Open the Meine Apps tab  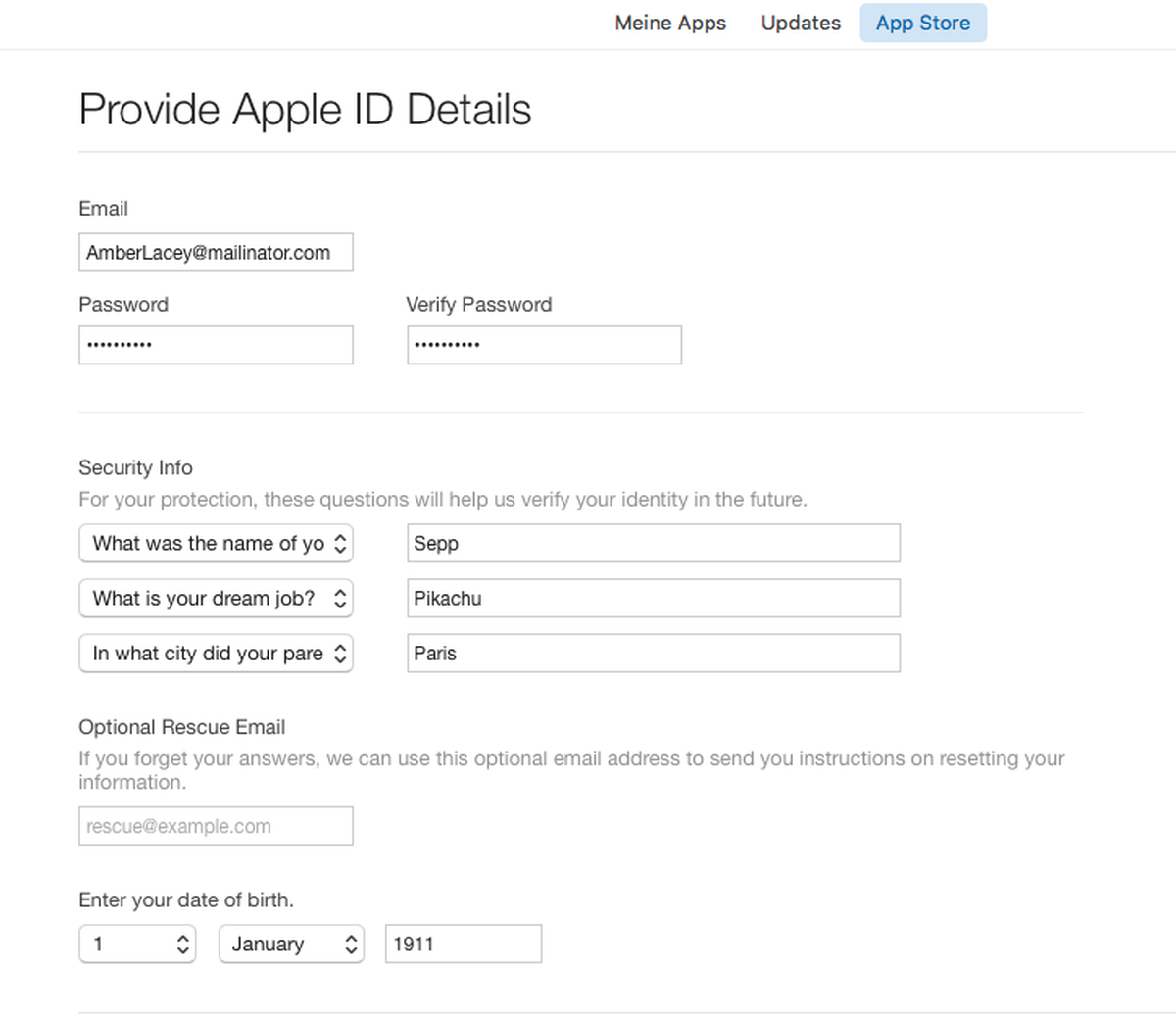coord(670,24)
